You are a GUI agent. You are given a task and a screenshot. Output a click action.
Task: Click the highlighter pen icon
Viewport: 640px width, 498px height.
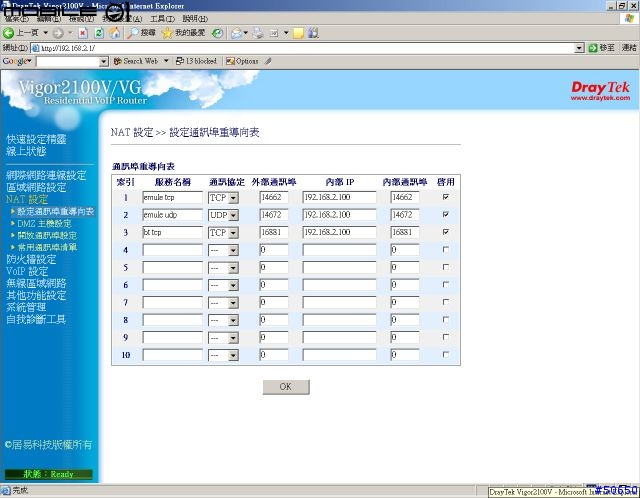[268, 61]
